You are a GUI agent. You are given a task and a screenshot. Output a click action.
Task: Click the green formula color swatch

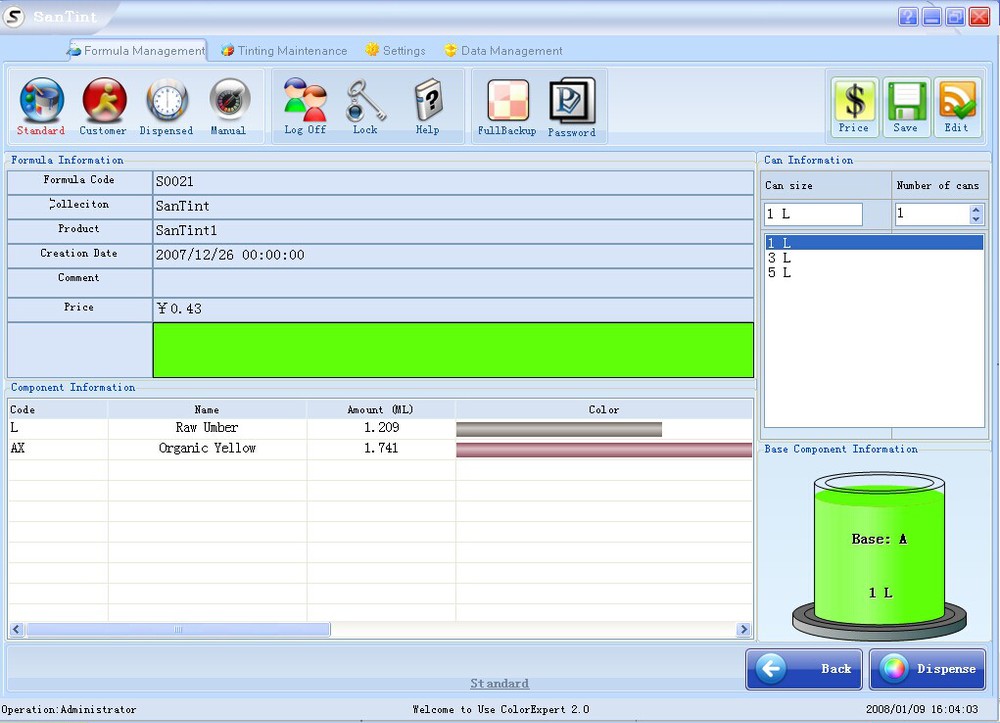pos(453,350)
